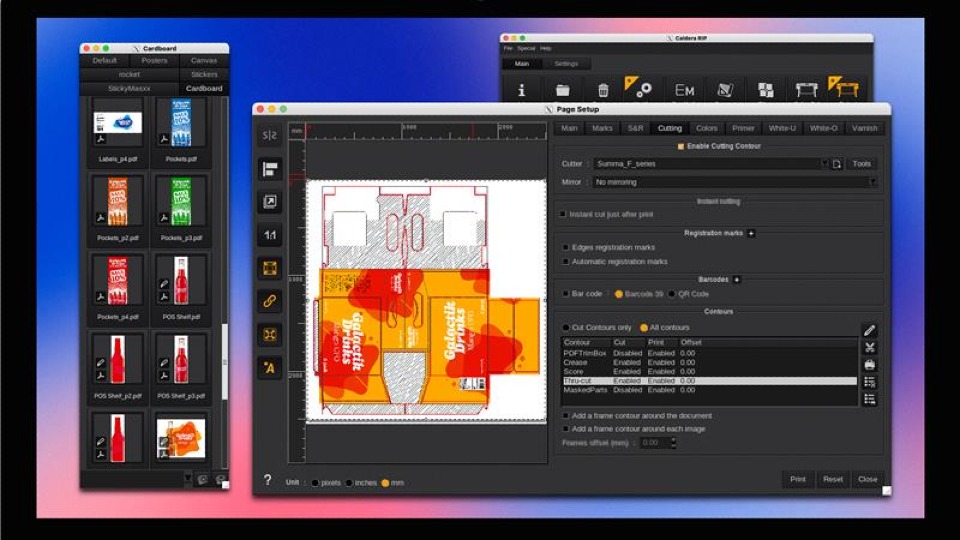The image size is (960, 540).
Task: Click the info icon in Caldera RIP toolbar
Action: click(x=521, y=90)
